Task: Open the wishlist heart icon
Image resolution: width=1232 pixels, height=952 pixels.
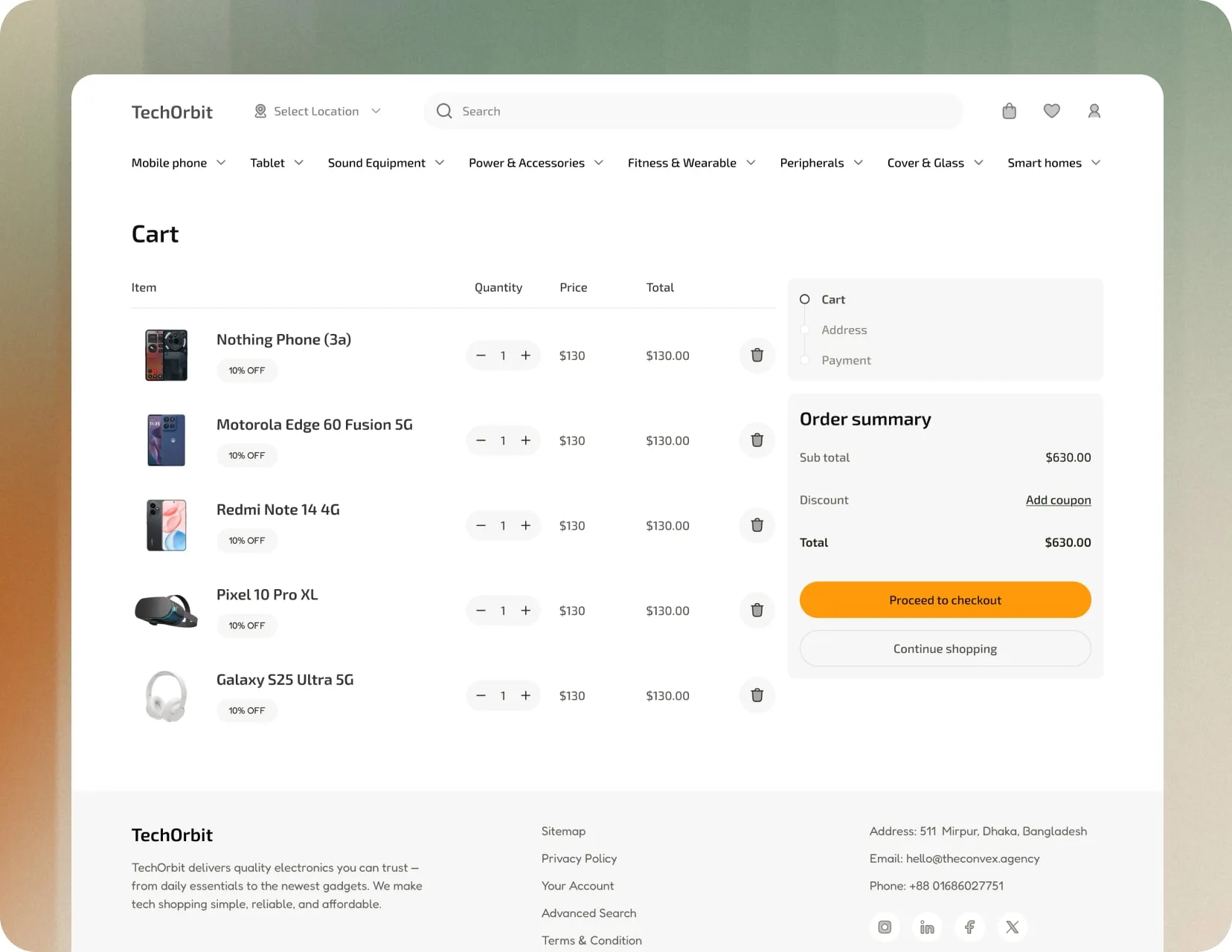Action: pyautogui.click(x=1051, y=112)
